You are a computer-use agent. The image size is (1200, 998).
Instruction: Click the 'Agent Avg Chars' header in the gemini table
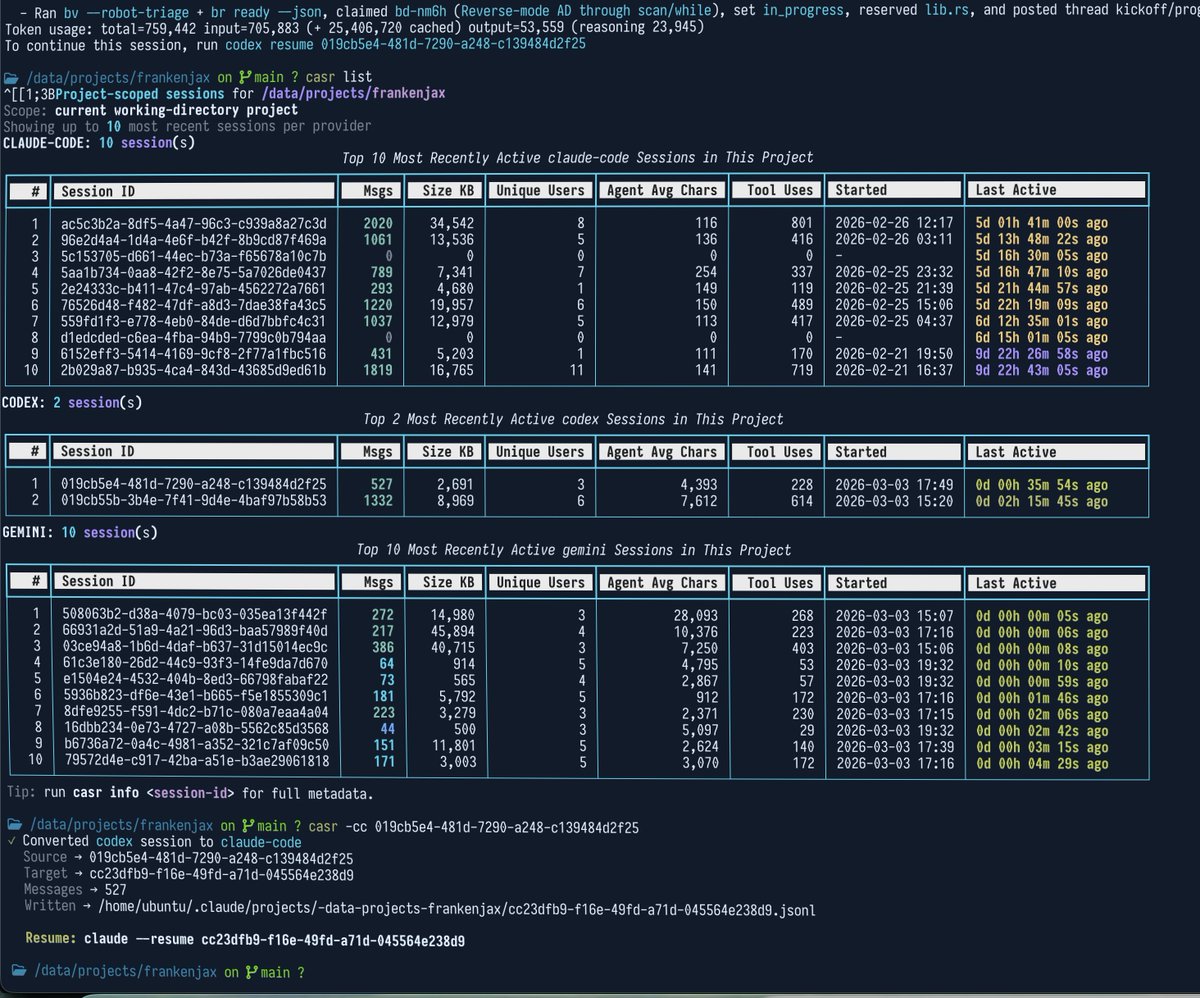[x=662, y=582]
